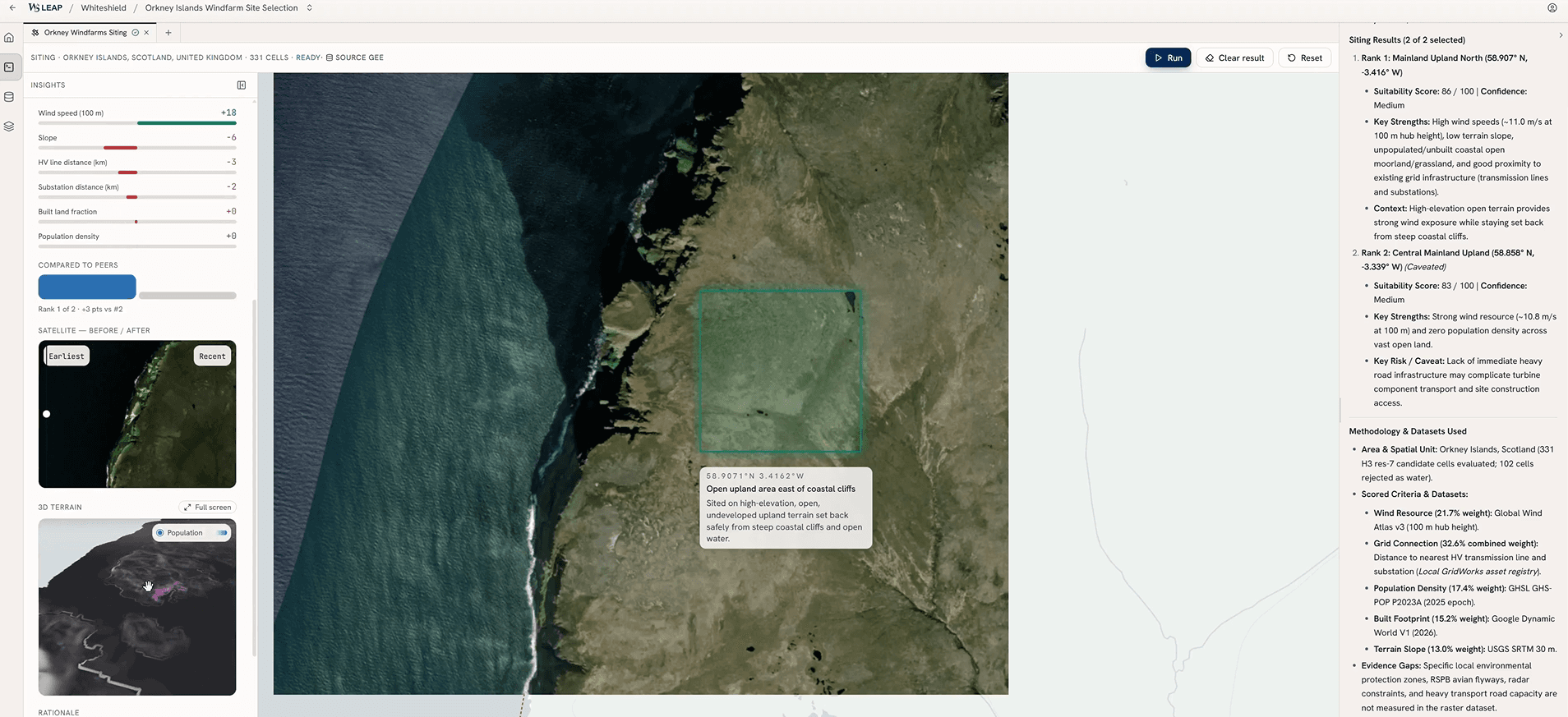Click the back arrow in the top bar
Image resolution: width=1568 pixels, height=717 pixels.
pos(12,8)
